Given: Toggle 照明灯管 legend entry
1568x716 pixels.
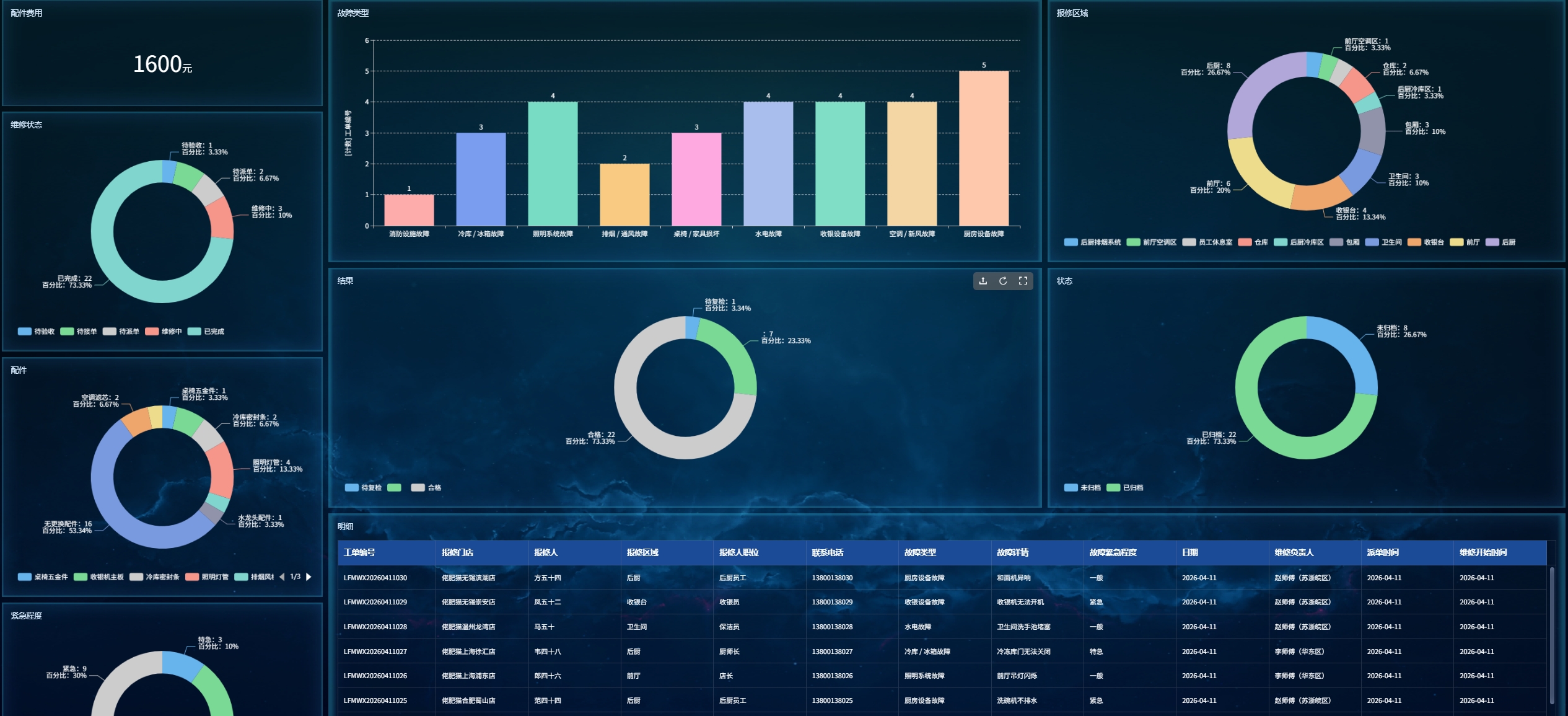Looking at the screenshot, I should tap(207, 577).
